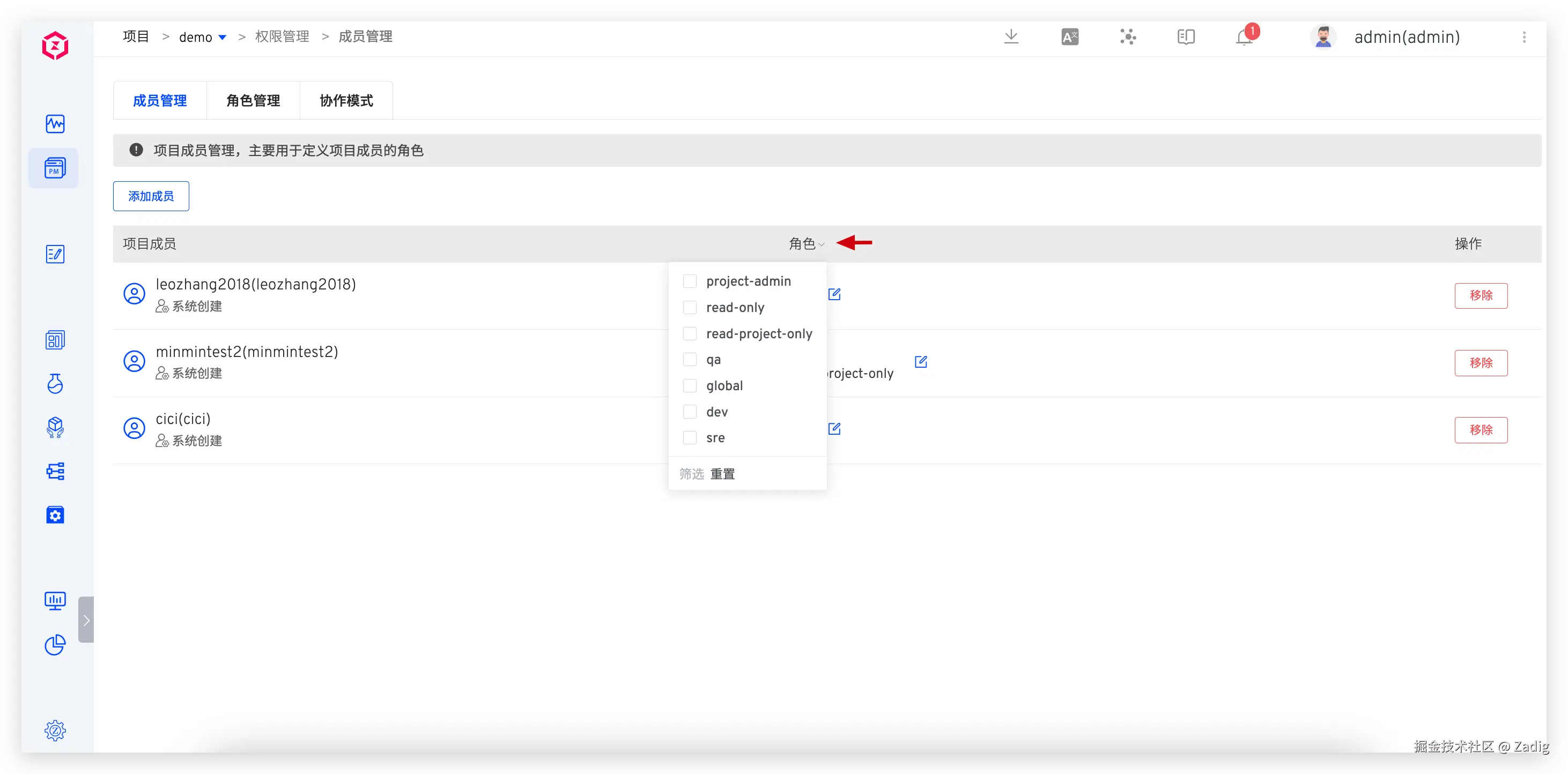Image resolution: width=1568 pixels, height=774 pixels.
Task: Open the documentation book icon
Action: click(1186, 37)
